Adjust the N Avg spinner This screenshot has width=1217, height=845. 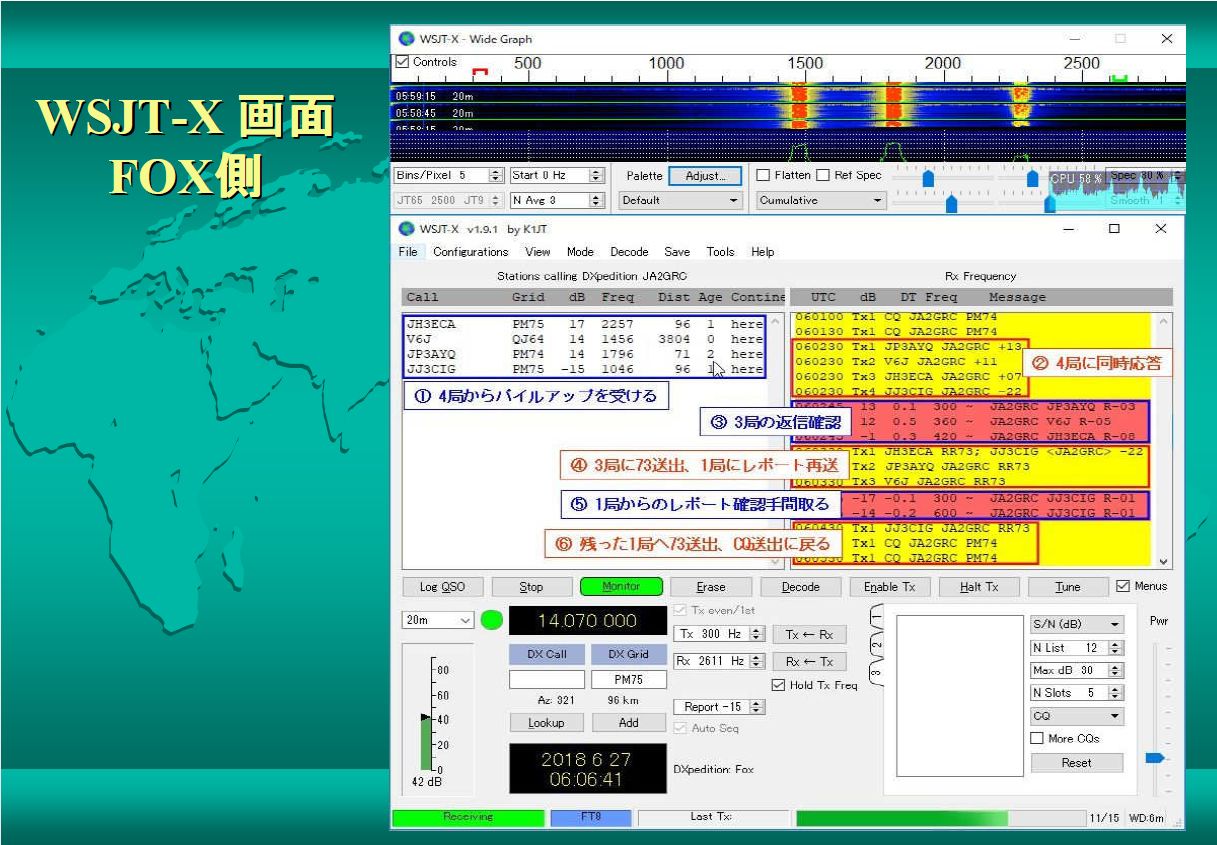coord(597,199)
